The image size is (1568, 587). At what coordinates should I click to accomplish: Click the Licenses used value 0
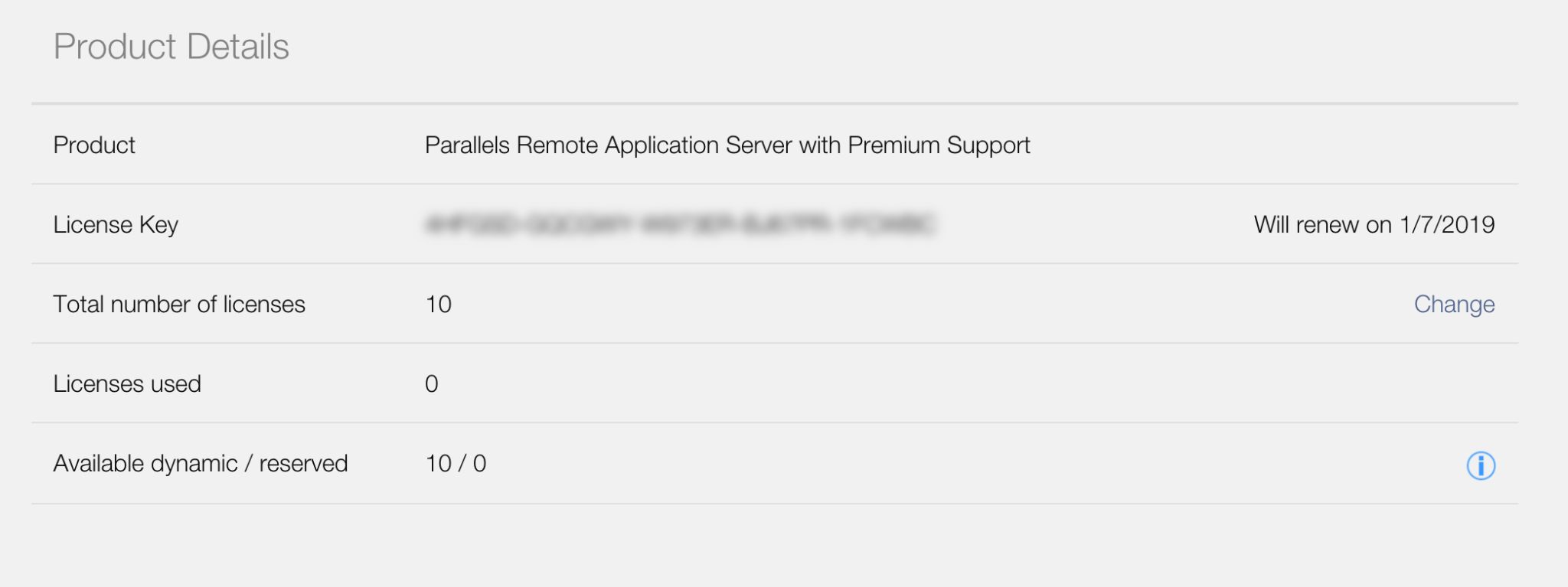432,384
